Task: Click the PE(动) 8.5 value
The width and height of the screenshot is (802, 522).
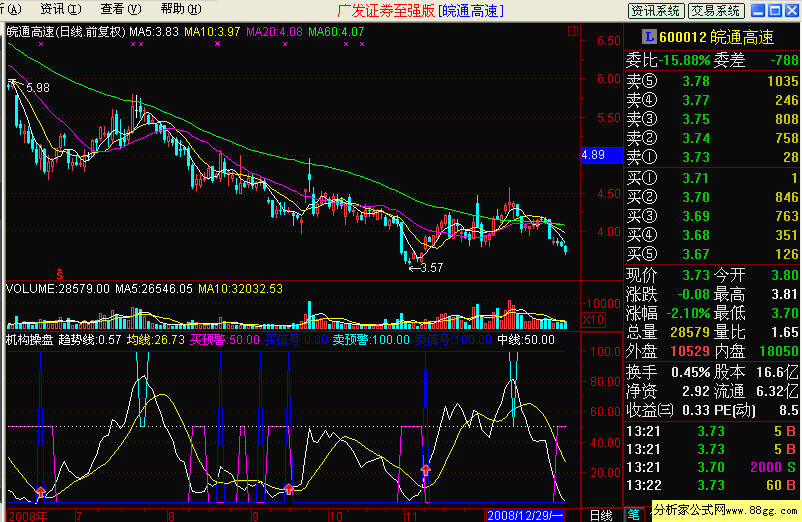Action: (x=789, y=410)
